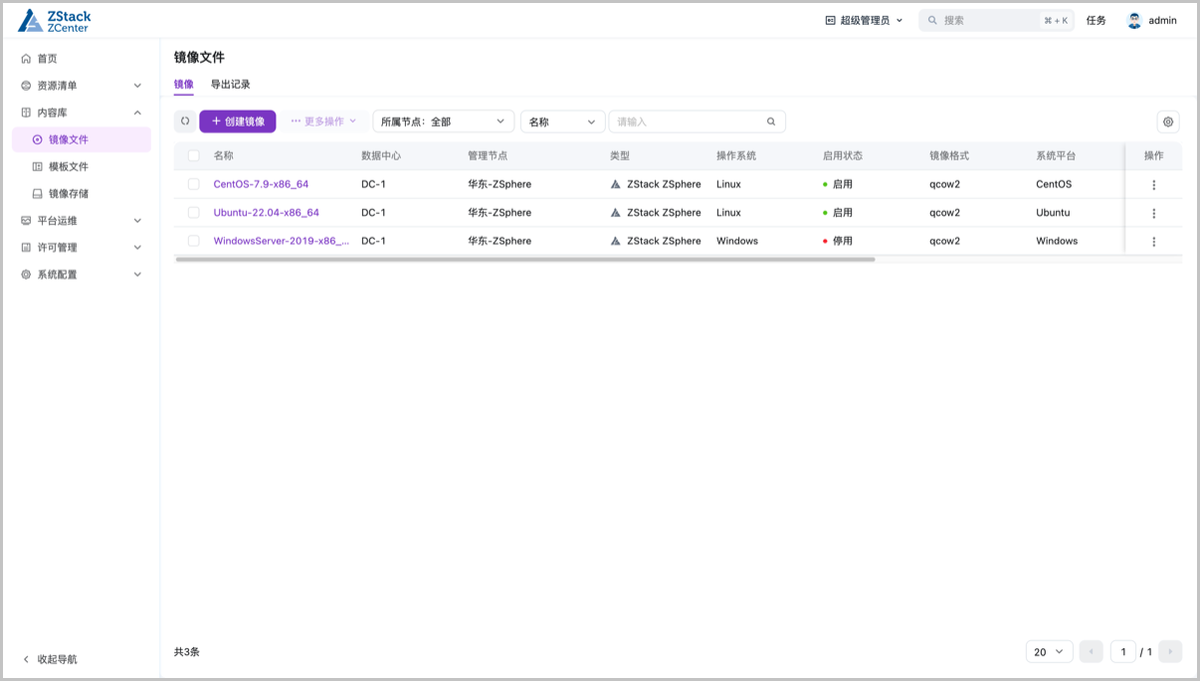The height and width of the screenshot is (681, 1200).
Task: Click the ZStack ZCenter logo
Action: point(55,20)
